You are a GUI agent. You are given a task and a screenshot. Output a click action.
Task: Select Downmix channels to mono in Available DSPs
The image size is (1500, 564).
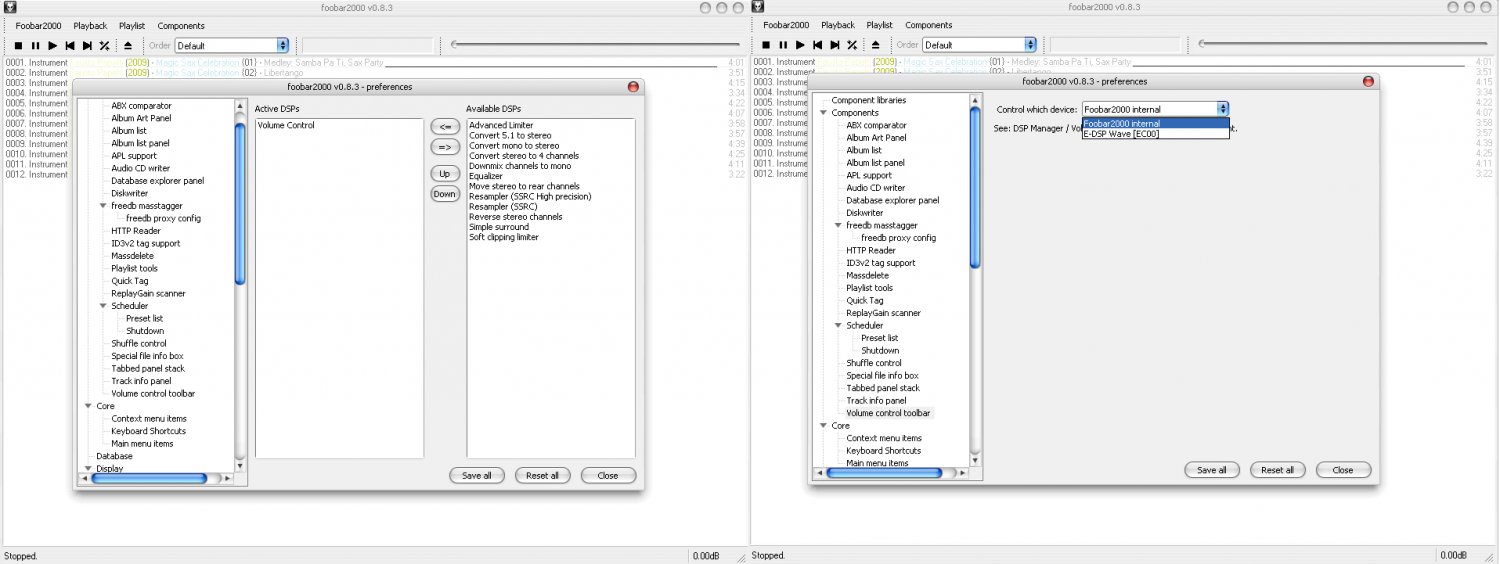click(x=520, y=166)
